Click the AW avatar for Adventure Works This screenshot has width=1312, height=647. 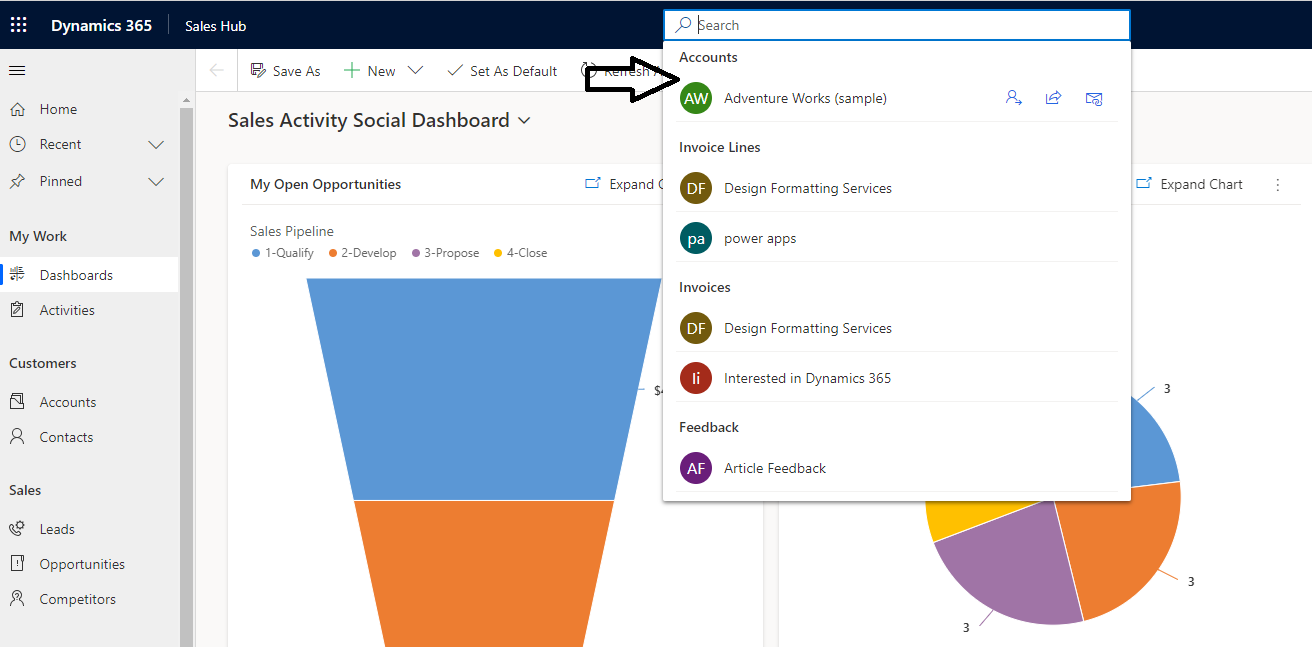pyautogui.click(x=696, y=98)
